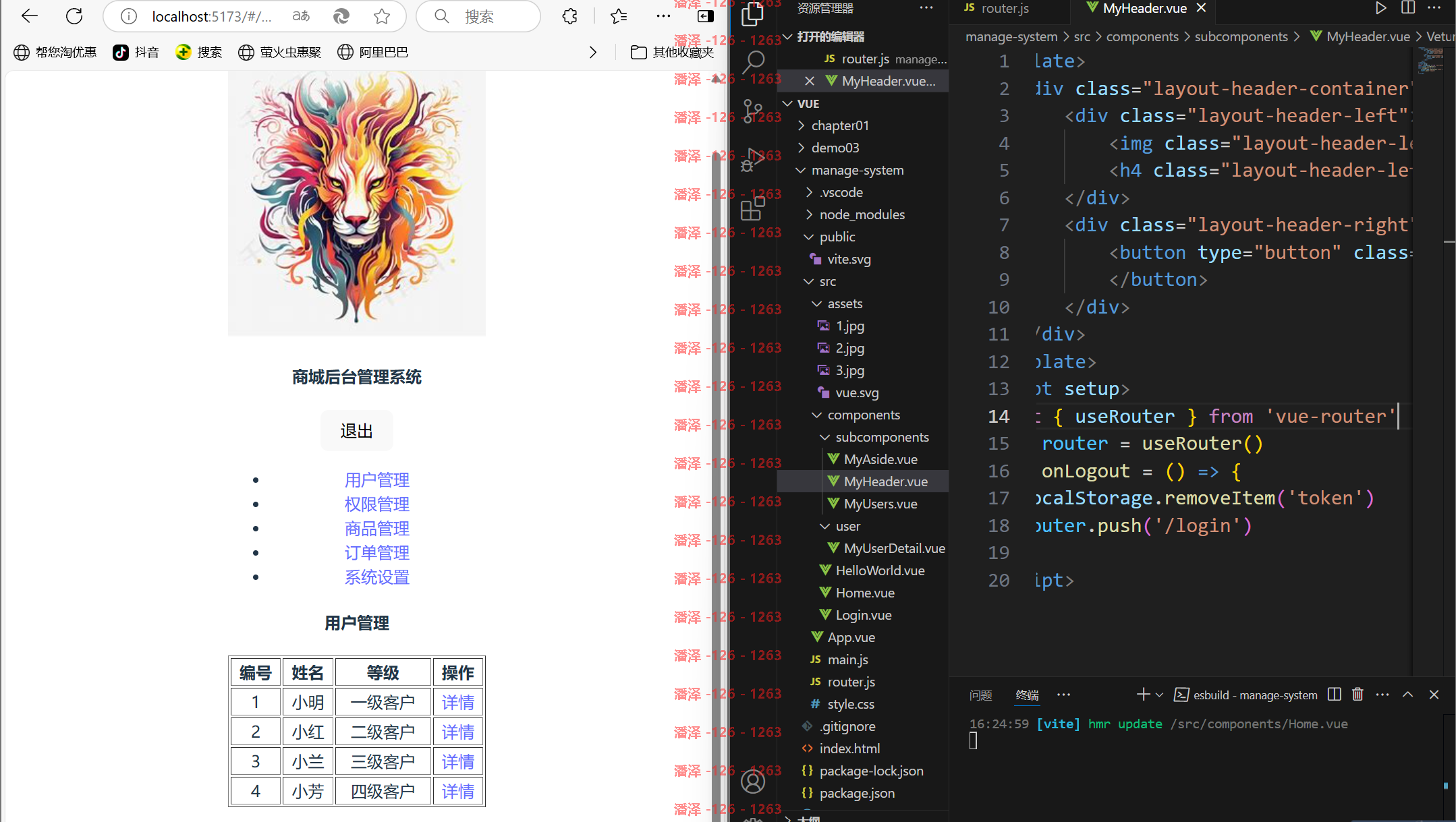Split the editor to the right
The image size is (1456, 822).
click(1408, 8)
